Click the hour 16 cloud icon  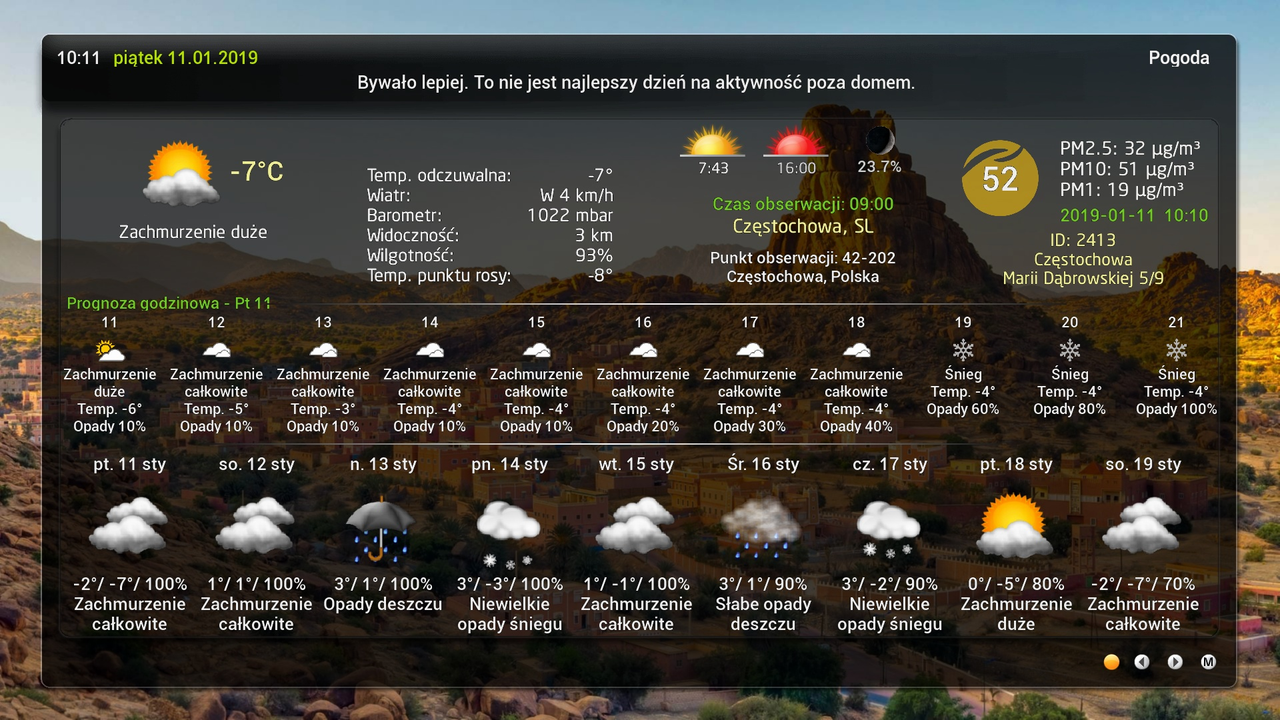tap(643, 350)
